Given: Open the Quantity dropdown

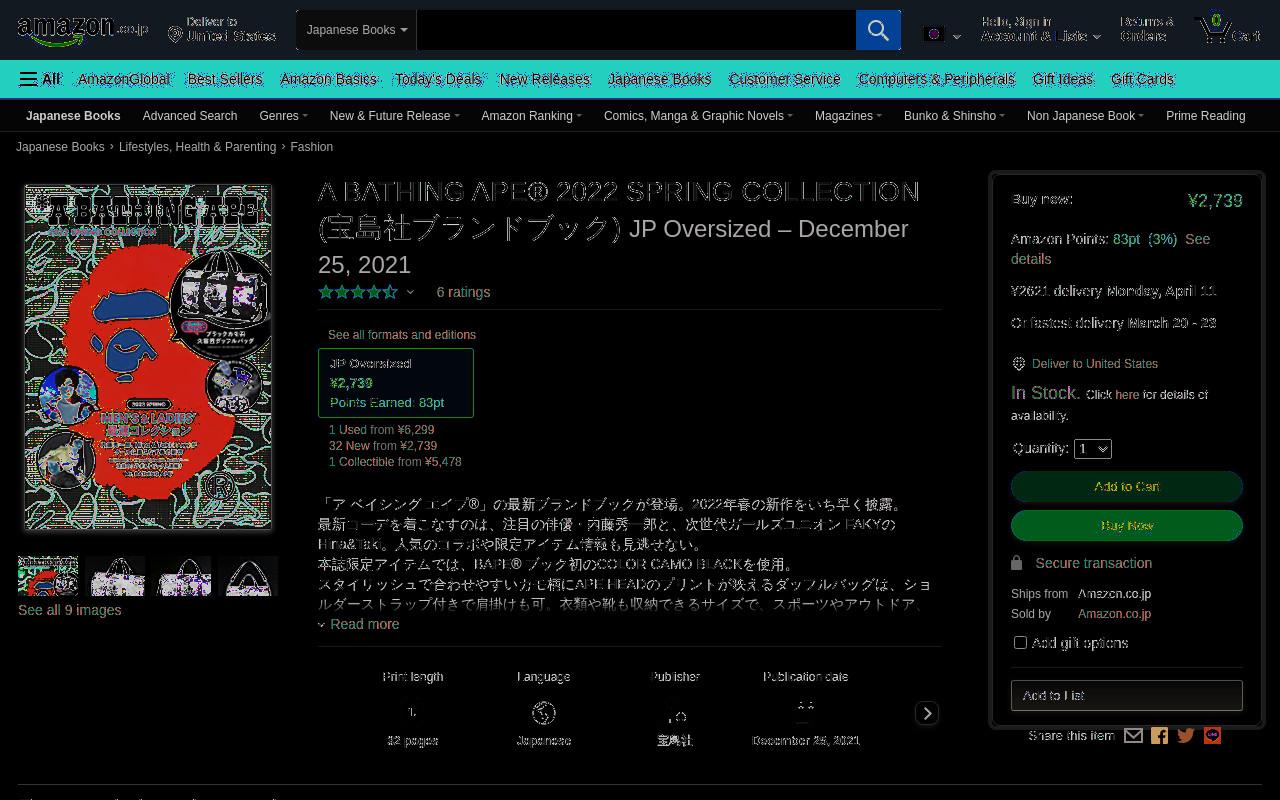Looking at the screenshot, I should click(x=1093, y=448).
